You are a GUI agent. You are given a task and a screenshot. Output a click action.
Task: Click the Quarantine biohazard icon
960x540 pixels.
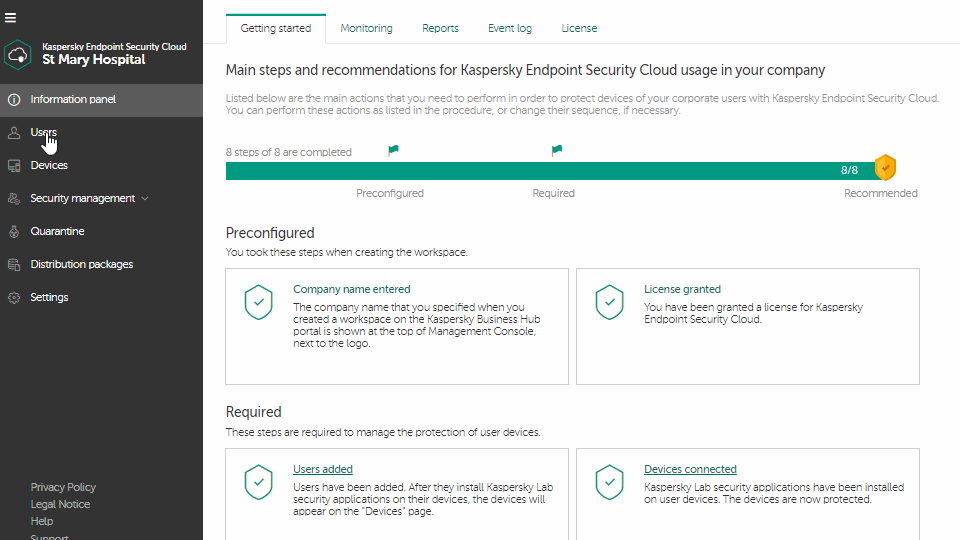click(14, 231)
